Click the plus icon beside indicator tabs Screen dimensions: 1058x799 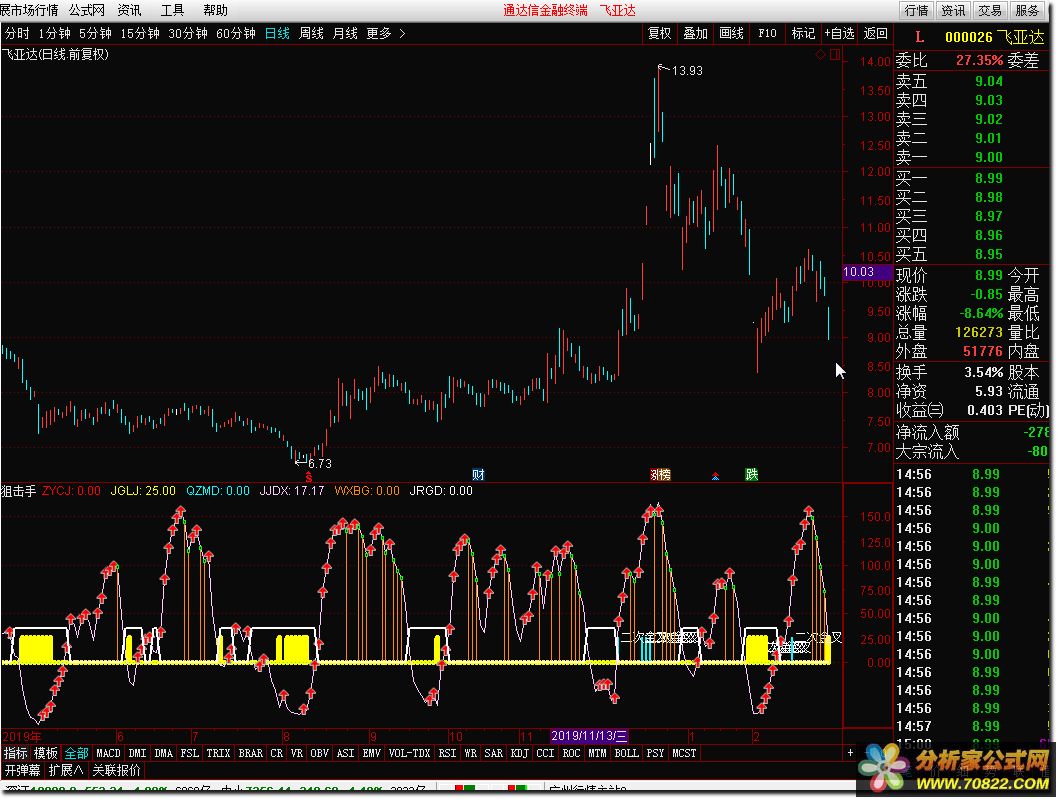coord(850,753)
